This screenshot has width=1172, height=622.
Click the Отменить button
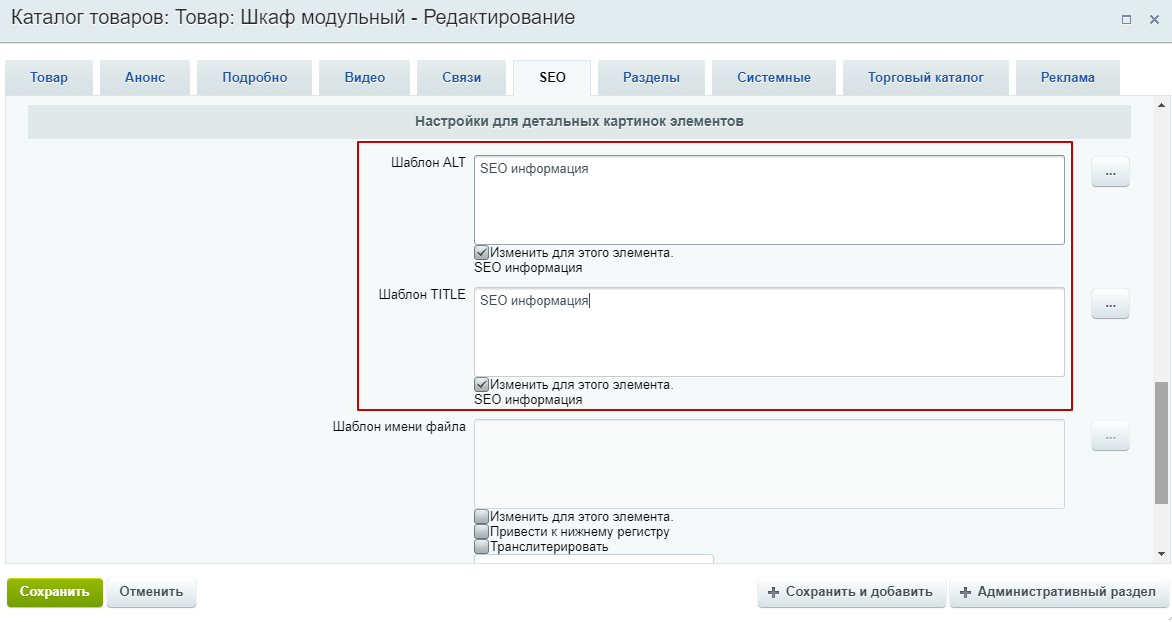coord(151,591)
